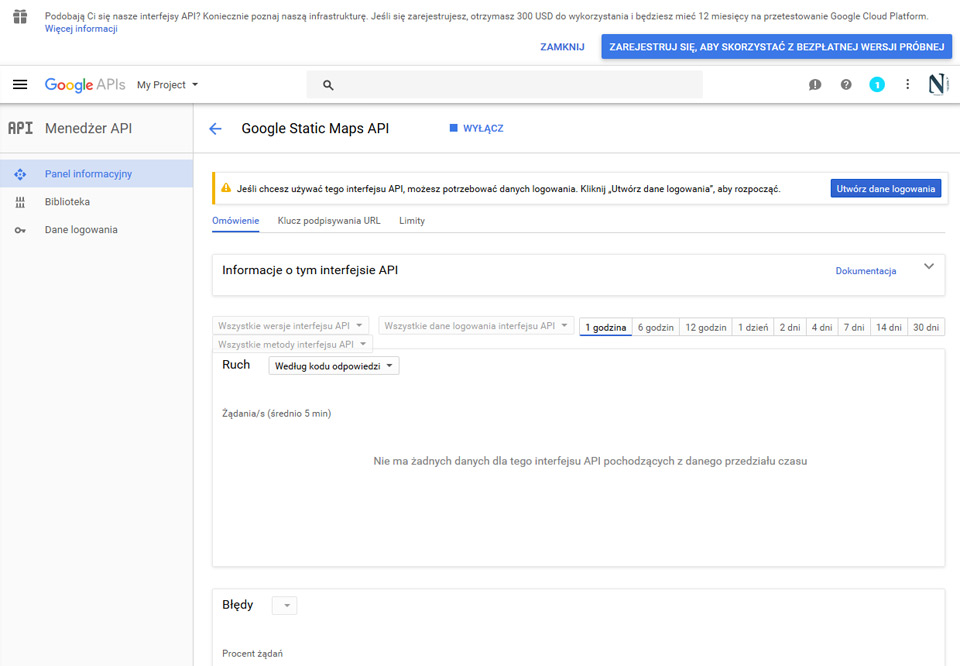Viewport: 960px width, 666px height.
Task: Click Utwórz dane logowania button
Action: click(x=885, y=189)
